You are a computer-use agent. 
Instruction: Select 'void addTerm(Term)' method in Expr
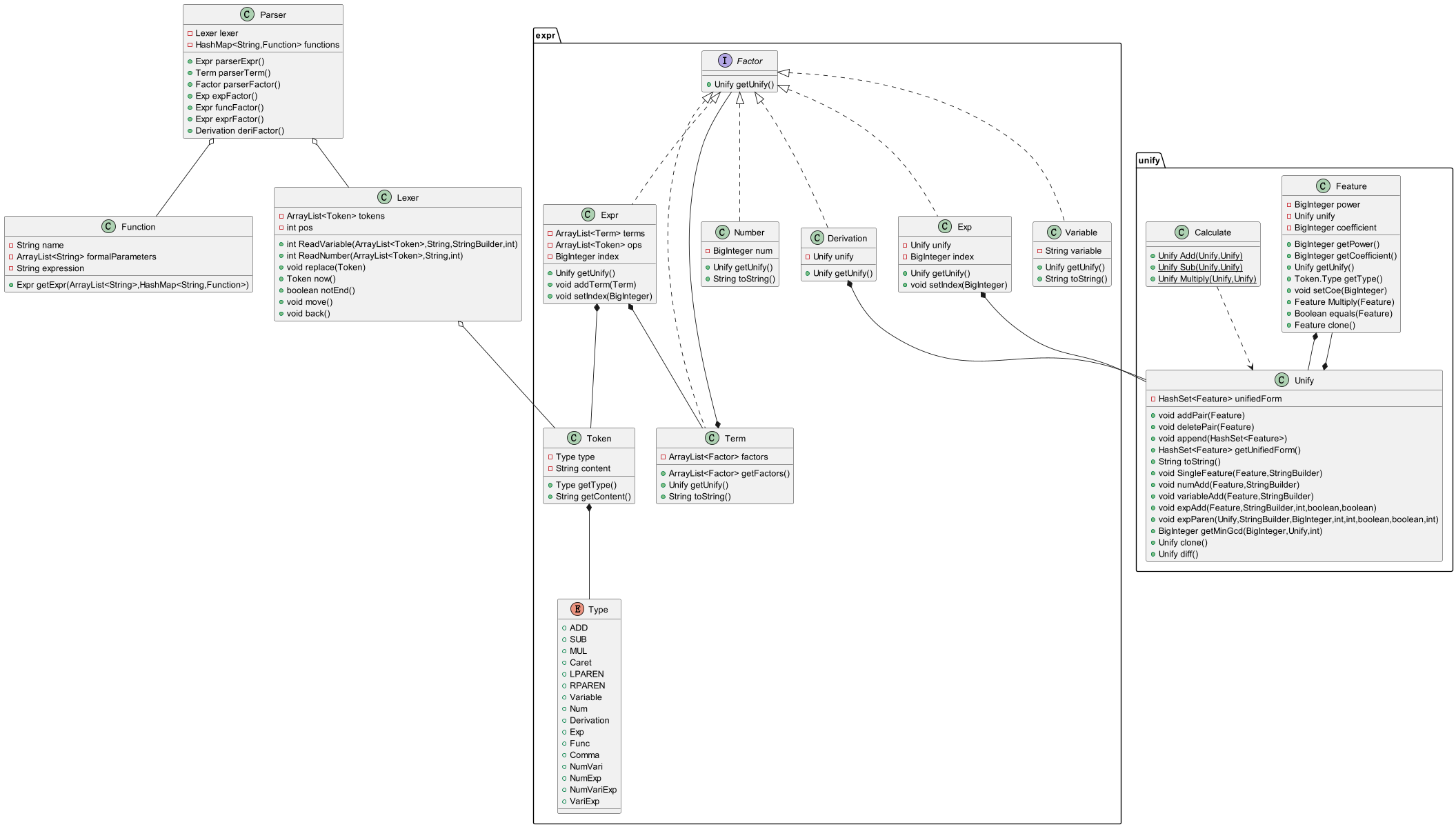click(596, 285)
